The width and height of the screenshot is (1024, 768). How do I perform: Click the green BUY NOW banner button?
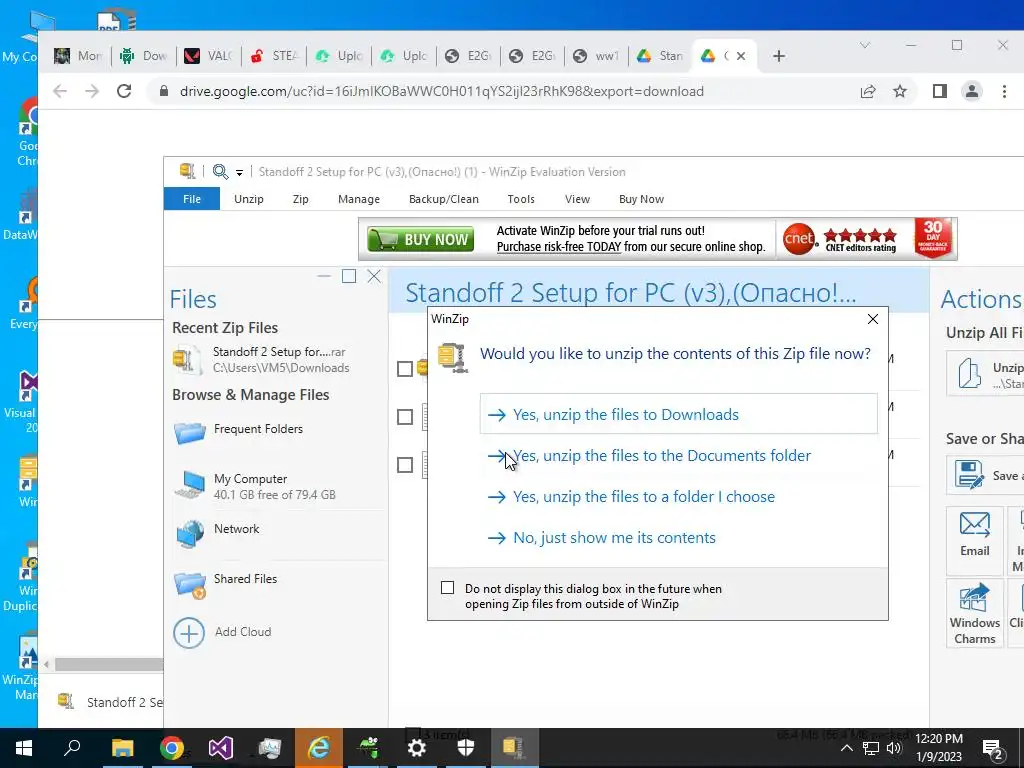[420, 239]
